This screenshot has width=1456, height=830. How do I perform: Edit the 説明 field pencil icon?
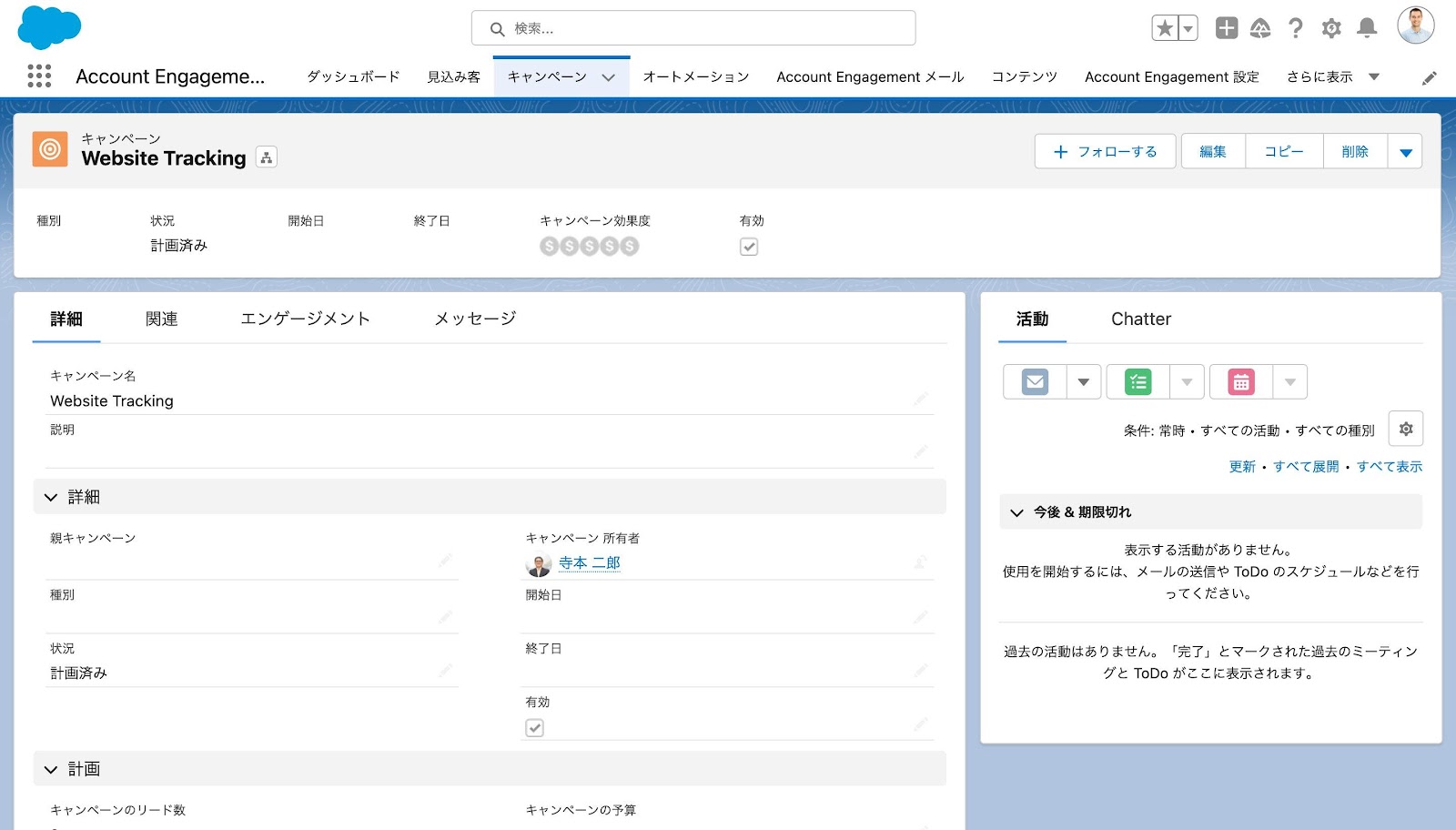tap(921, 452)
